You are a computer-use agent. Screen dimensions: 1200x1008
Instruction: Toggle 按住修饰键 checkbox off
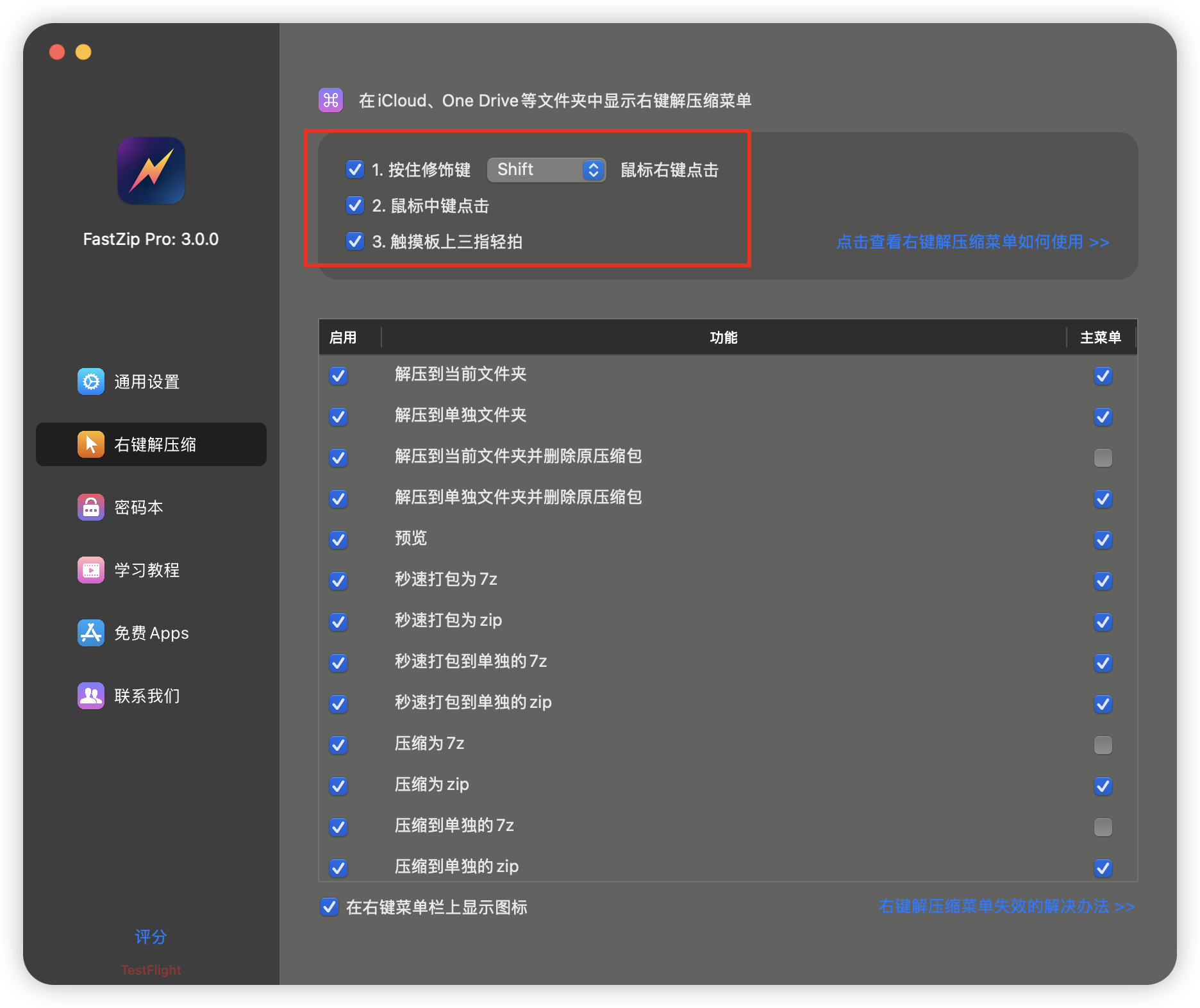click(354, 170)
